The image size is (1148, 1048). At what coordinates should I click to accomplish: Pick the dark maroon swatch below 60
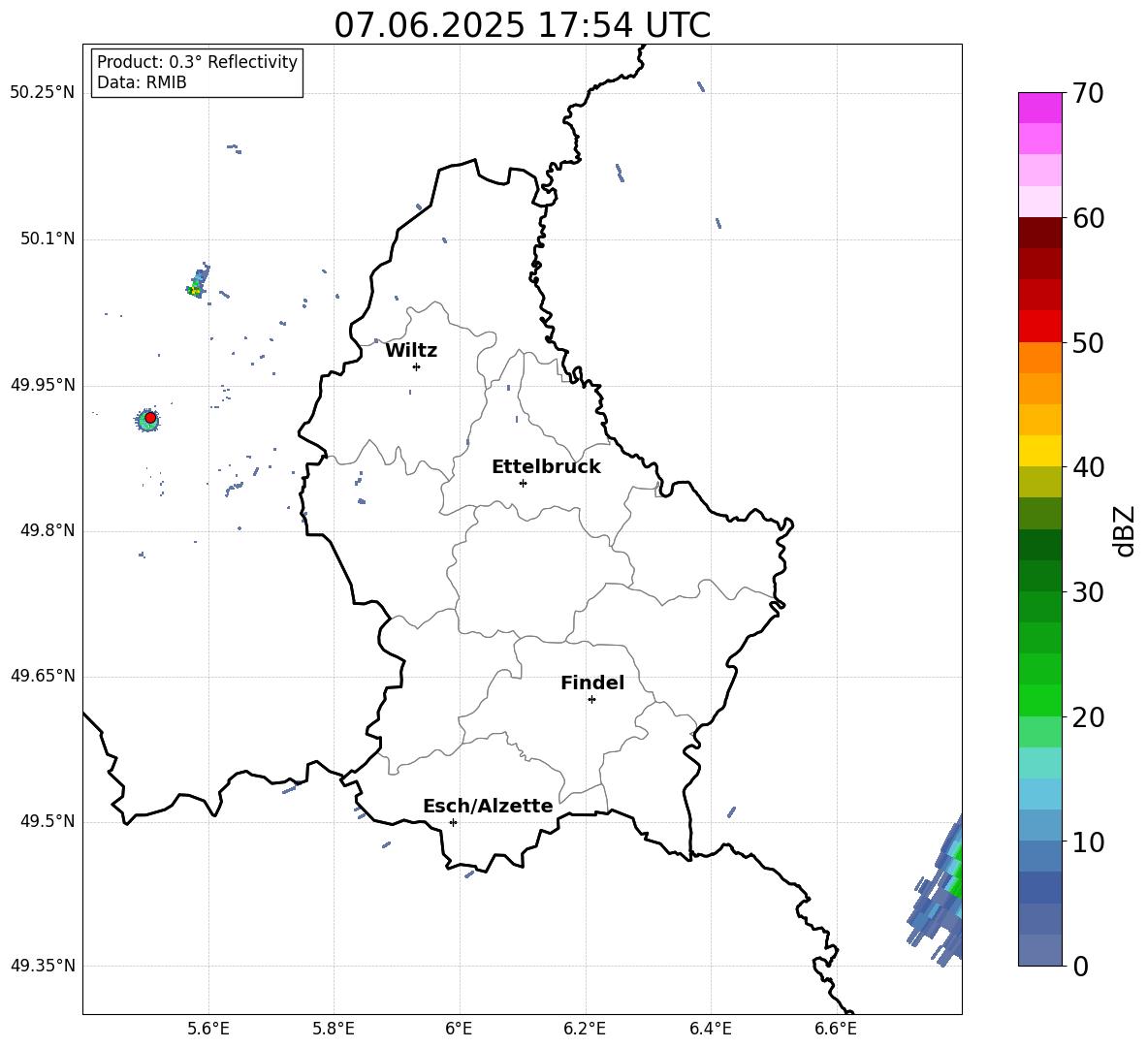click(1039, 233)
